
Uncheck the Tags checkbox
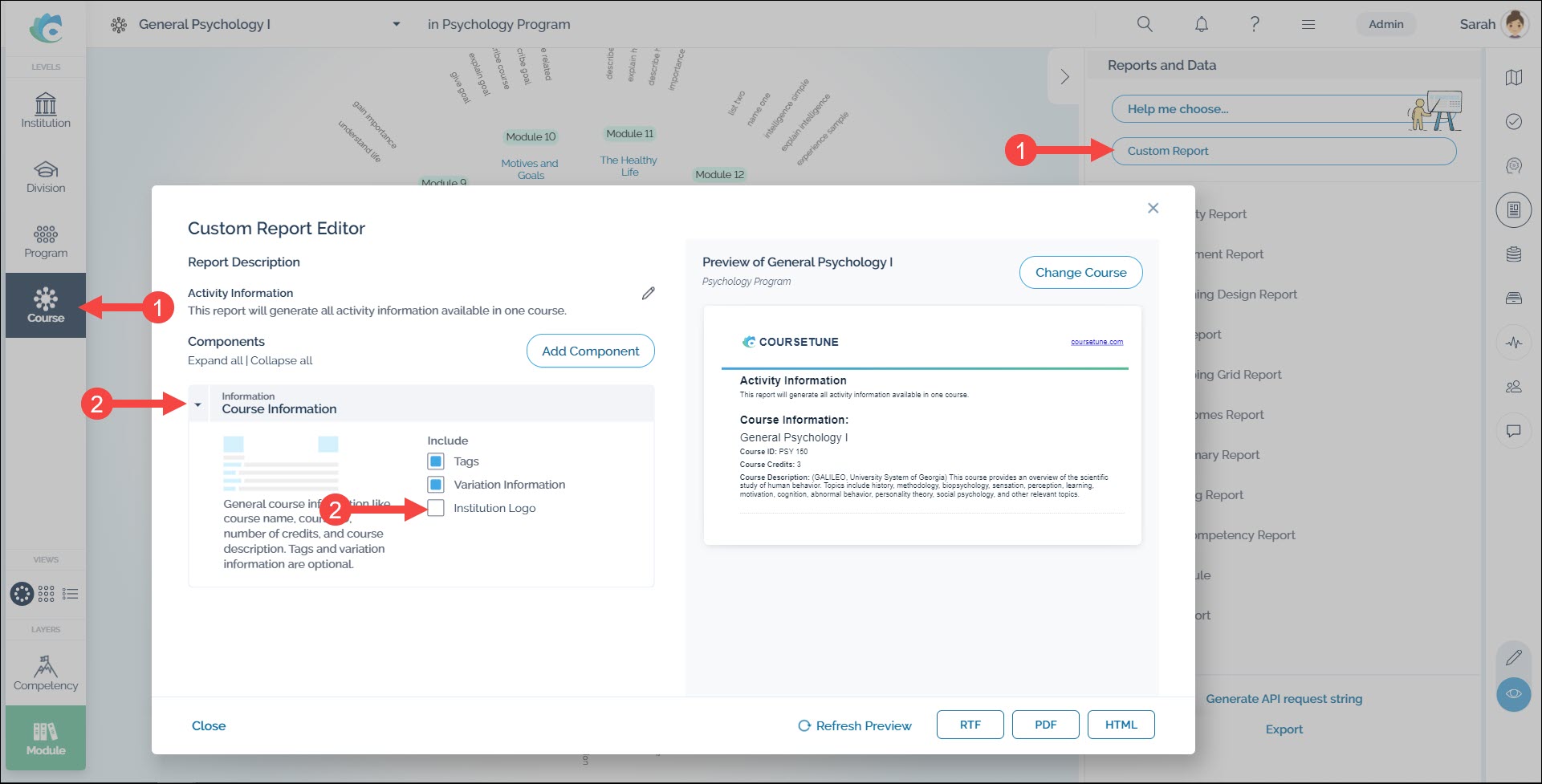[x=436, y=461]
